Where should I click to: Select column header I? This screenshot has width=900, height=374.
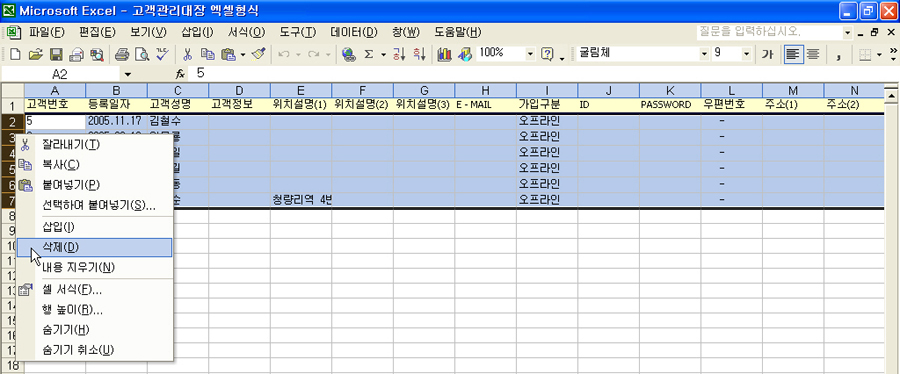click(547, 90)
